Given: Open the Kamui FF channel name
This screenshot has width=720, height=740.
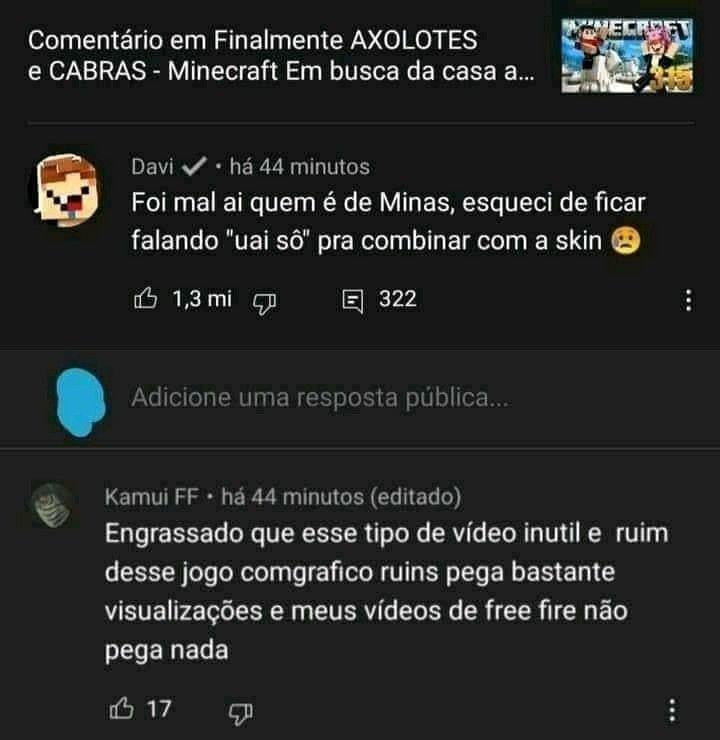Looking at the screenshot, I should pos(152,496).
